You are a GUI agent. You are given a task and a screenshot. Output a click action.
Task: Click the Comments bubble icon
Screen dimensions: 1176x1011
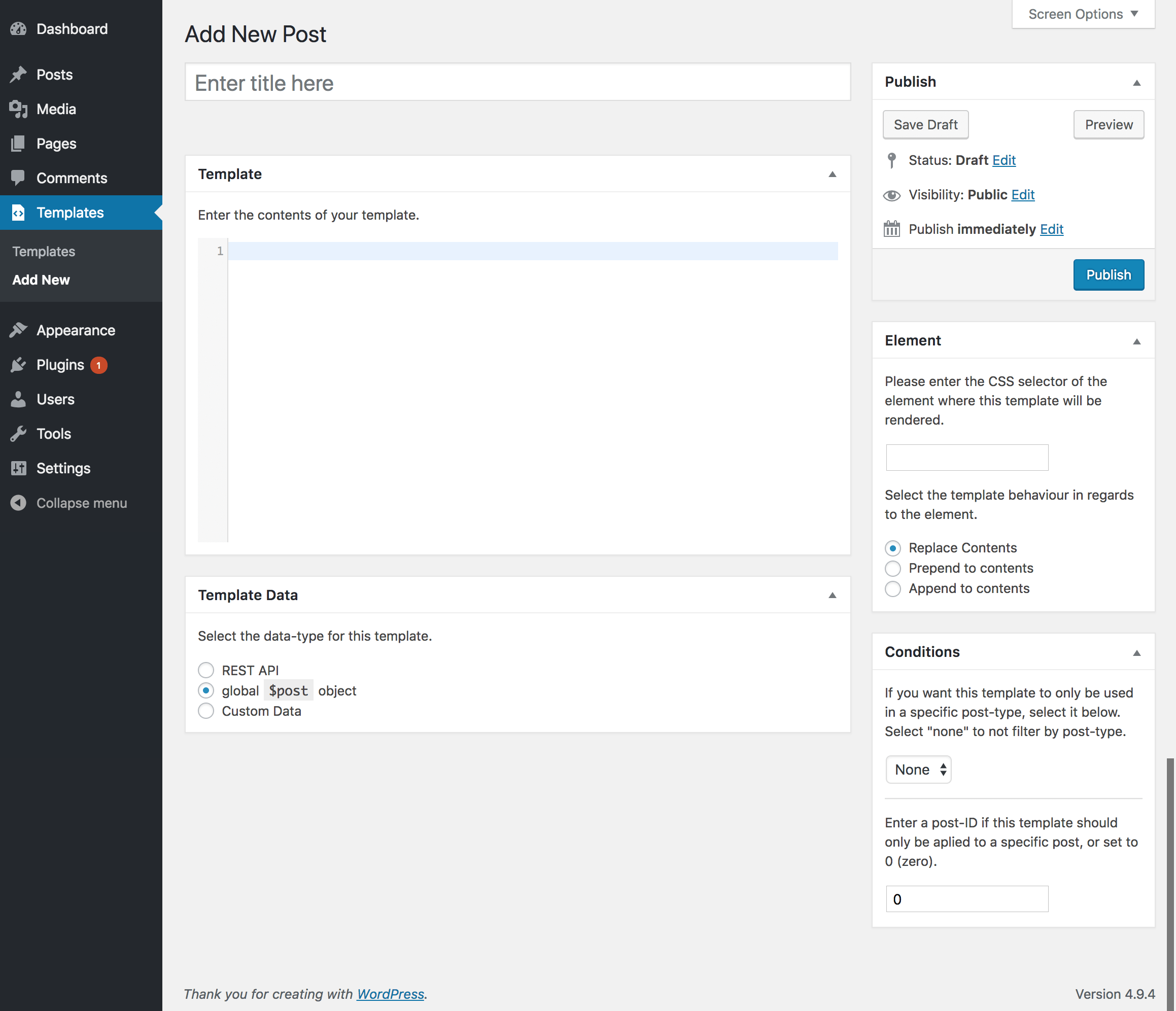[x=18, y=178]
